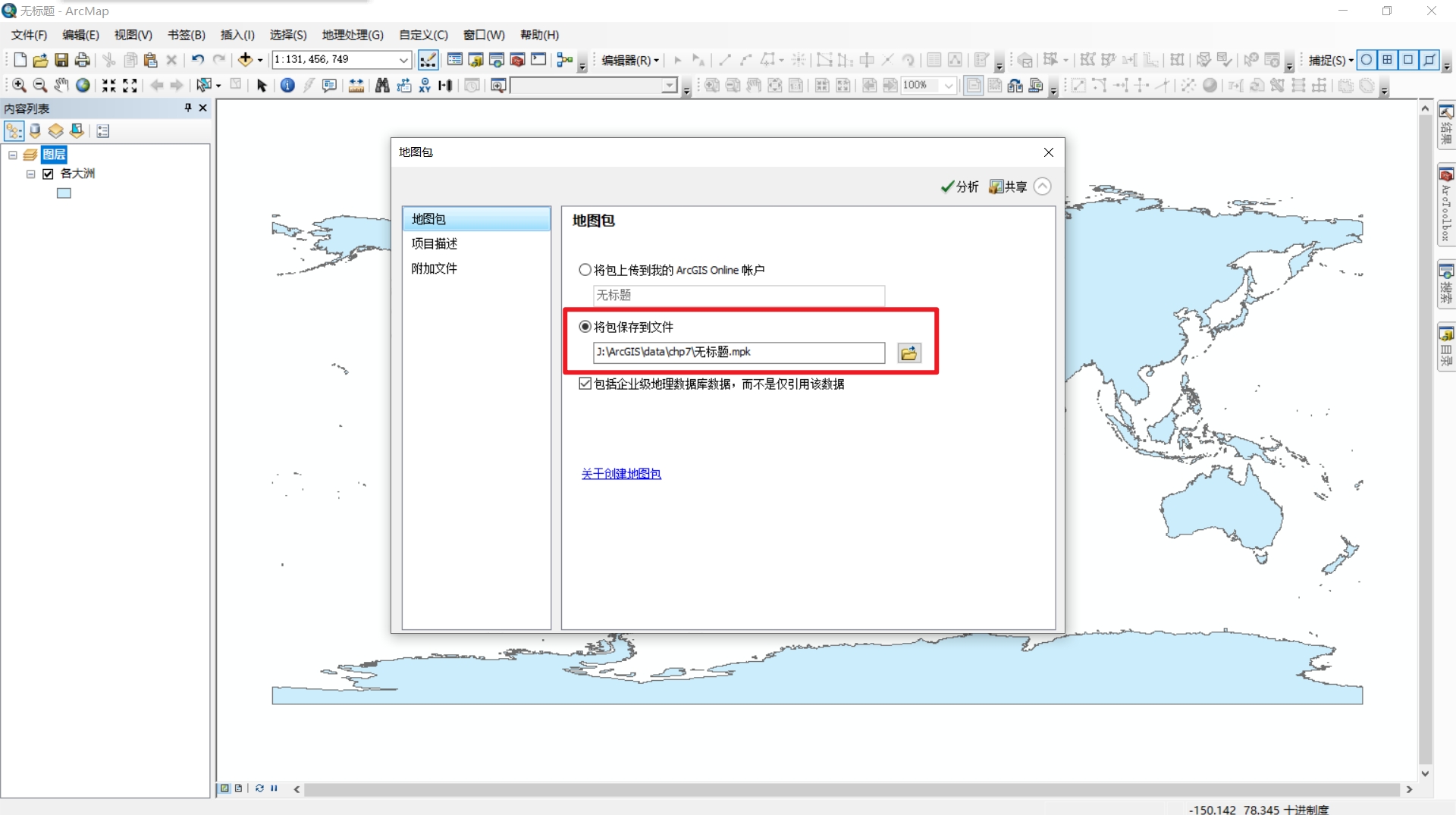
Task: Open the Select Features tool dropdown arrow
Action: (218, 86)
